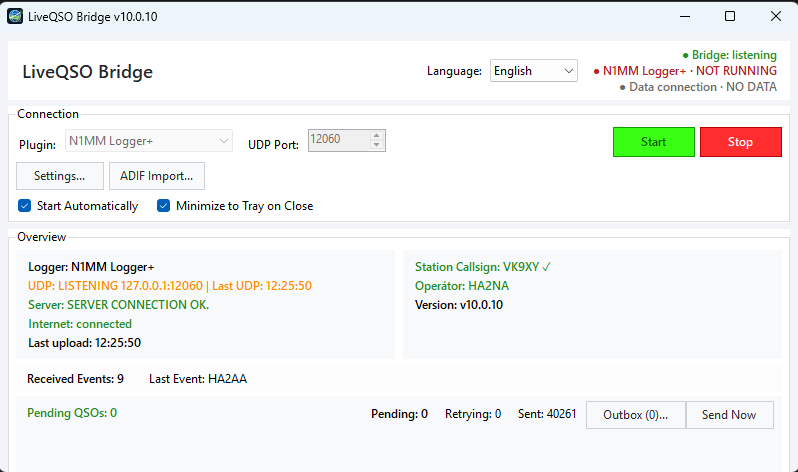Click the Bridge: listening status text

[x=729, y=55]
